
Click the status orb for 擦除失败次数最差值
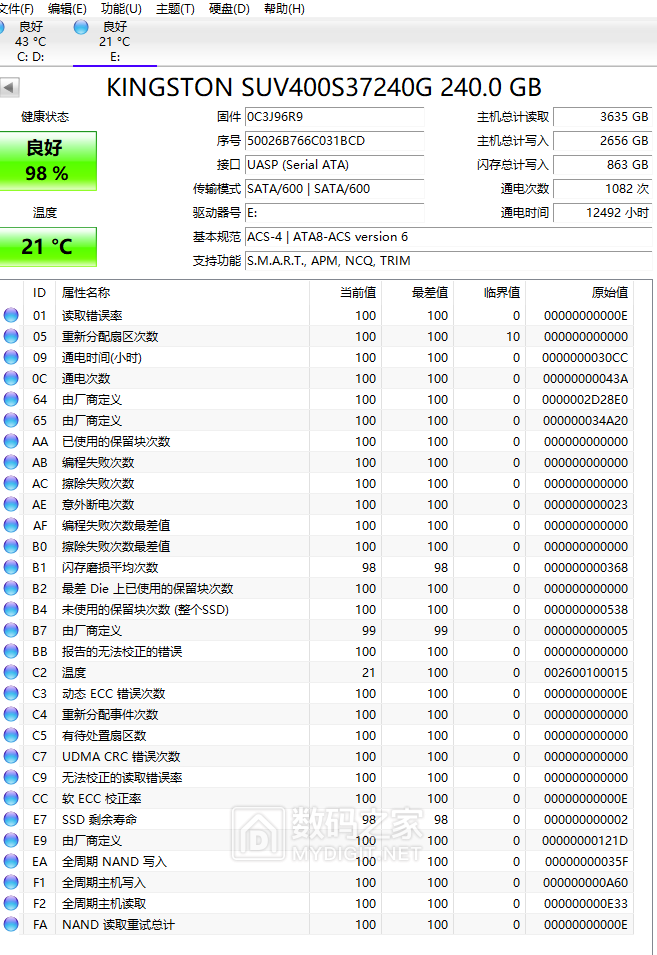click(11, 546)
